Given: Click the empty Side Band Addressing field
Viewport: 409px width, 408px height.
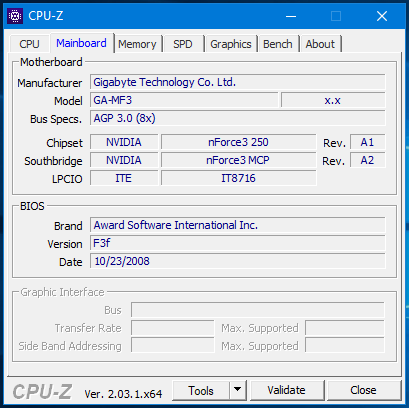Looking at the screenshot, I should pyautogui.click(x=173, y=345).
